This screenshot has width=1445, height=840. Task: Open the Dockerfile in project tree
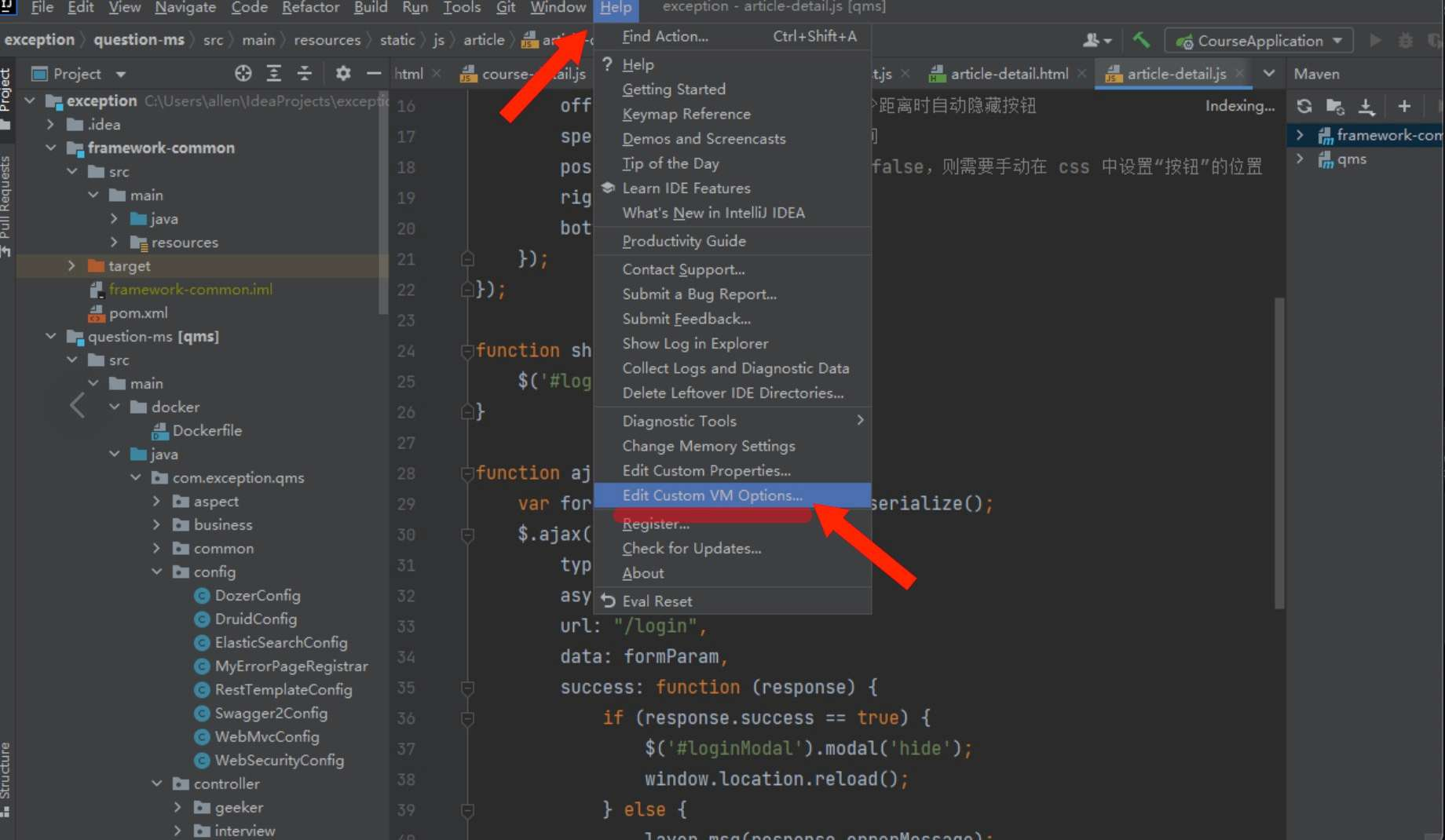207,430
